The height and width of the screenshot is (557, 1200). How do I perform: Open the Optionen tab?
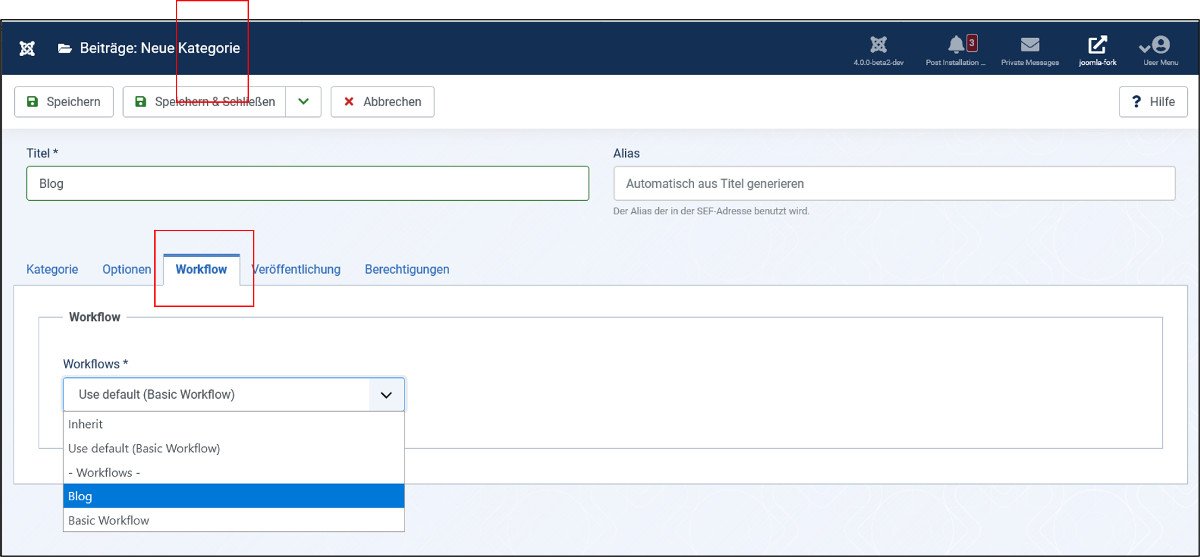[127, 269]
